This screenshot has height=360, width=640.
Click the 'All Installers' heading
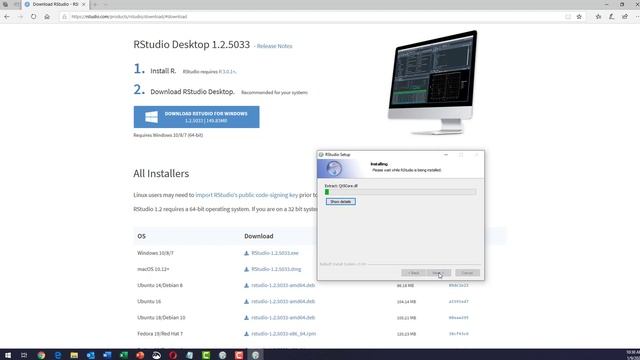[x=161, y=173]
